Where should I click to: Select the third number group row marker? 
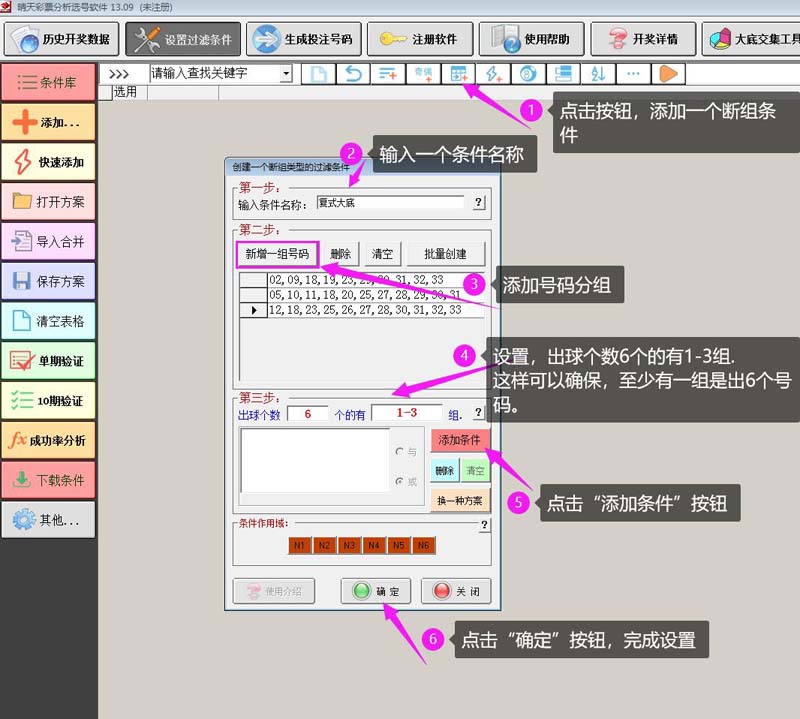click(x=253, y=311)
